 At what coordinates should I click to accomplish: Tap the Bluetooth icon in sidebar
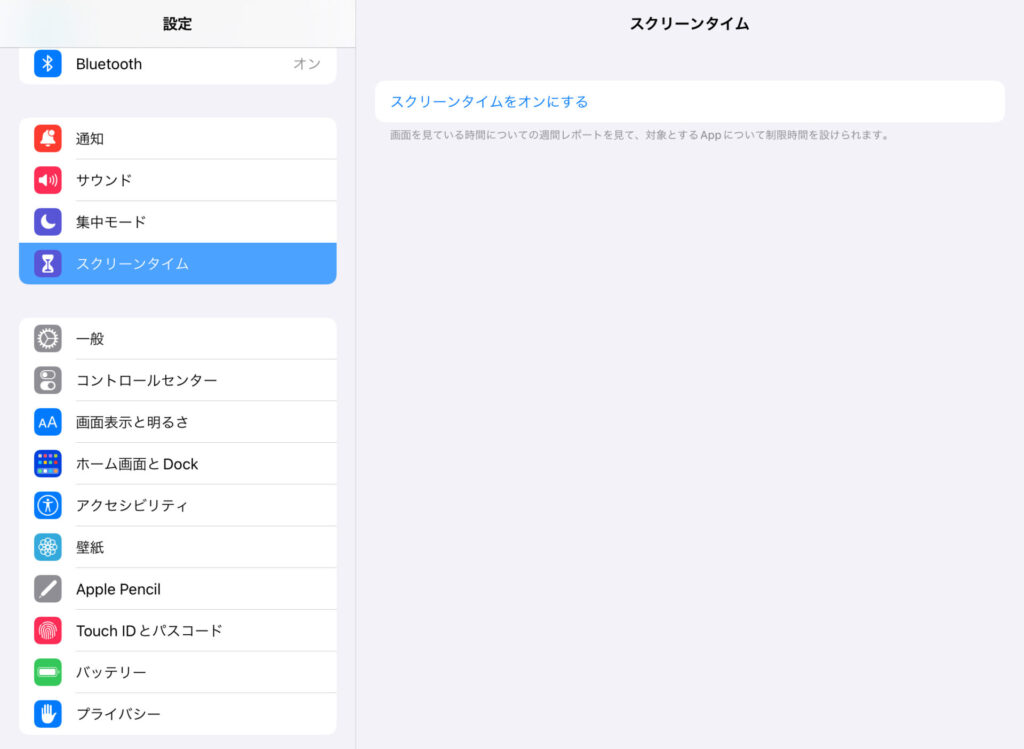(x=48, y=64)
